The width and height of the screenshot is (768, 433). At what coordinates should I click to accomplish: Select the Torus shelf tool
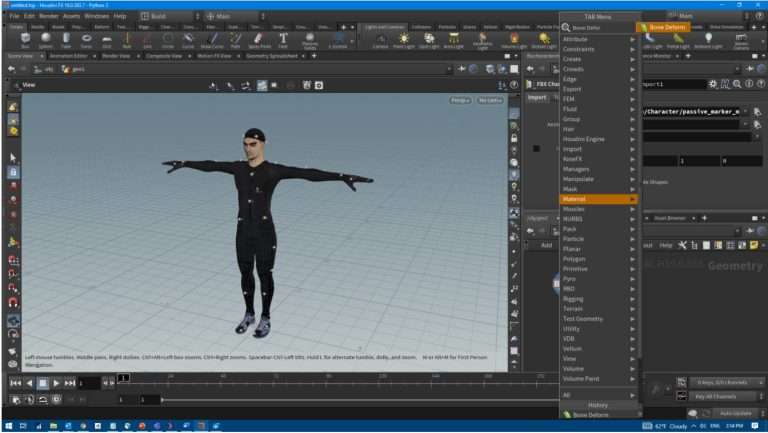[x=86, y=40]
